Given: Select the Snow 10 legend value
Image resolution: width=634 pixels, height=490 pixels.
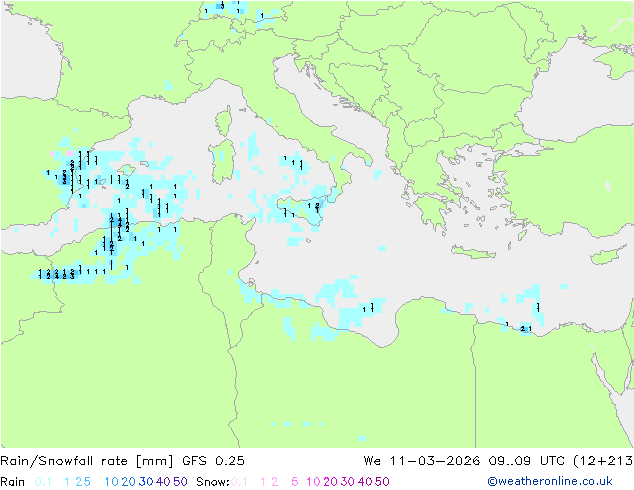Looking at the screenshot, I should click(313, 482).
